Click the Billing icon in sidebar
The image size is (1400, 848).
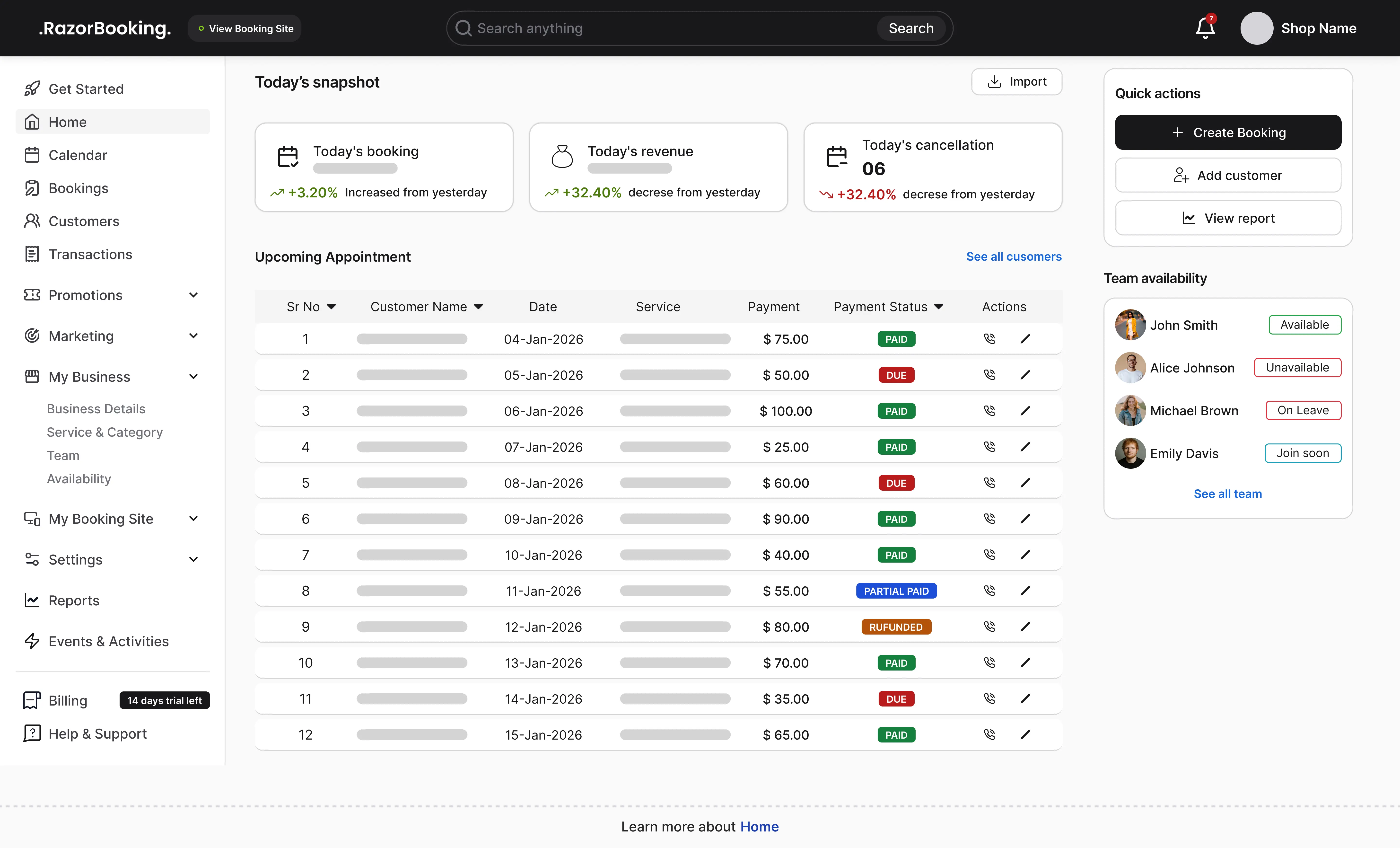(x=32, y=700)
